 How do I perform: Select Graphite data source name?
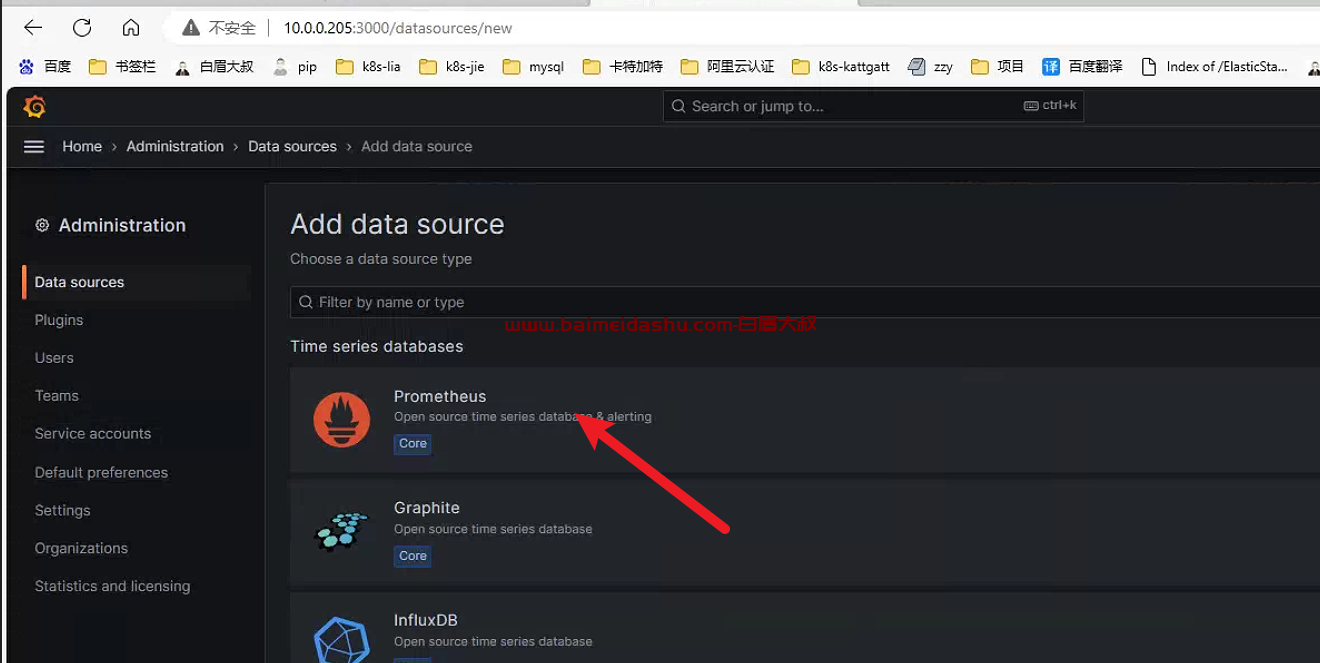pos(427,508)
